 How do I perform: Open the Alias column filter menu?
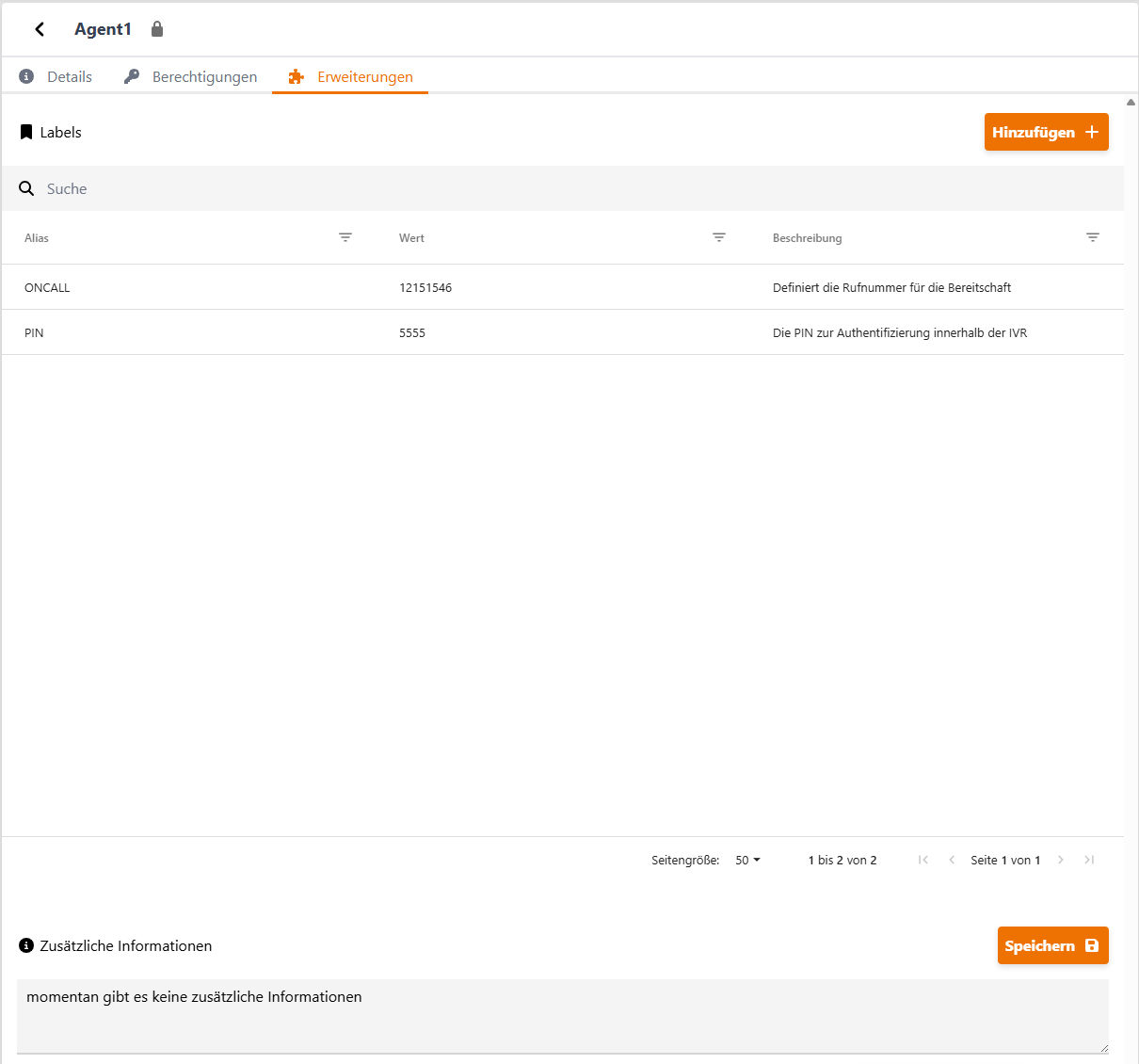tap(345, 237)
